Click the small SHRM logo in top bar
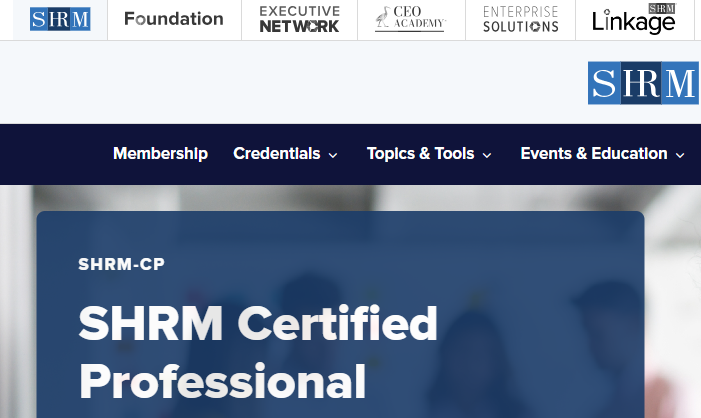 60,19
